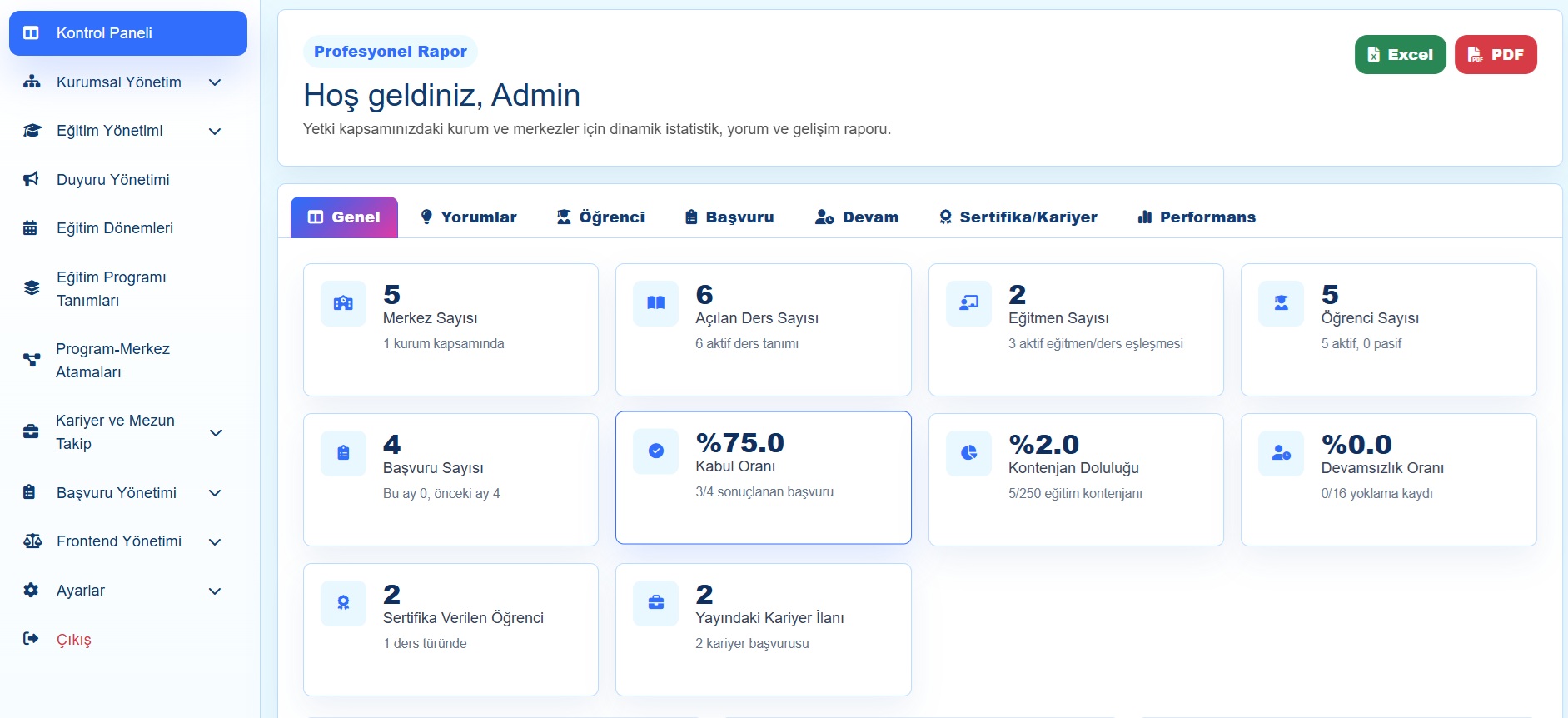Viewport: 1568px width, 718px height.
Task: Export report with Excel button
Action: tap(1401, 55)
